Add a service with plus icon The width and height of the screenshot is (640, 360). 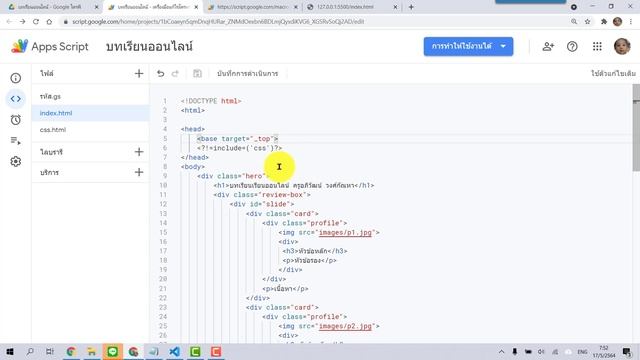point(139,172)
